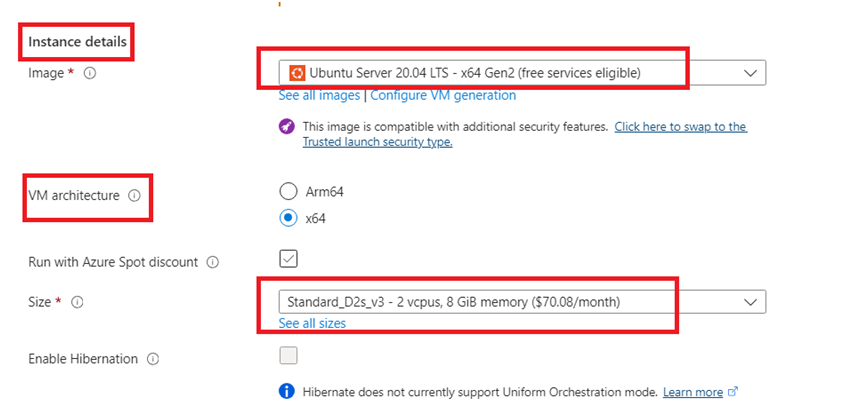Toggle Run with Azure Spot discount checkbox

click(288, 259)
